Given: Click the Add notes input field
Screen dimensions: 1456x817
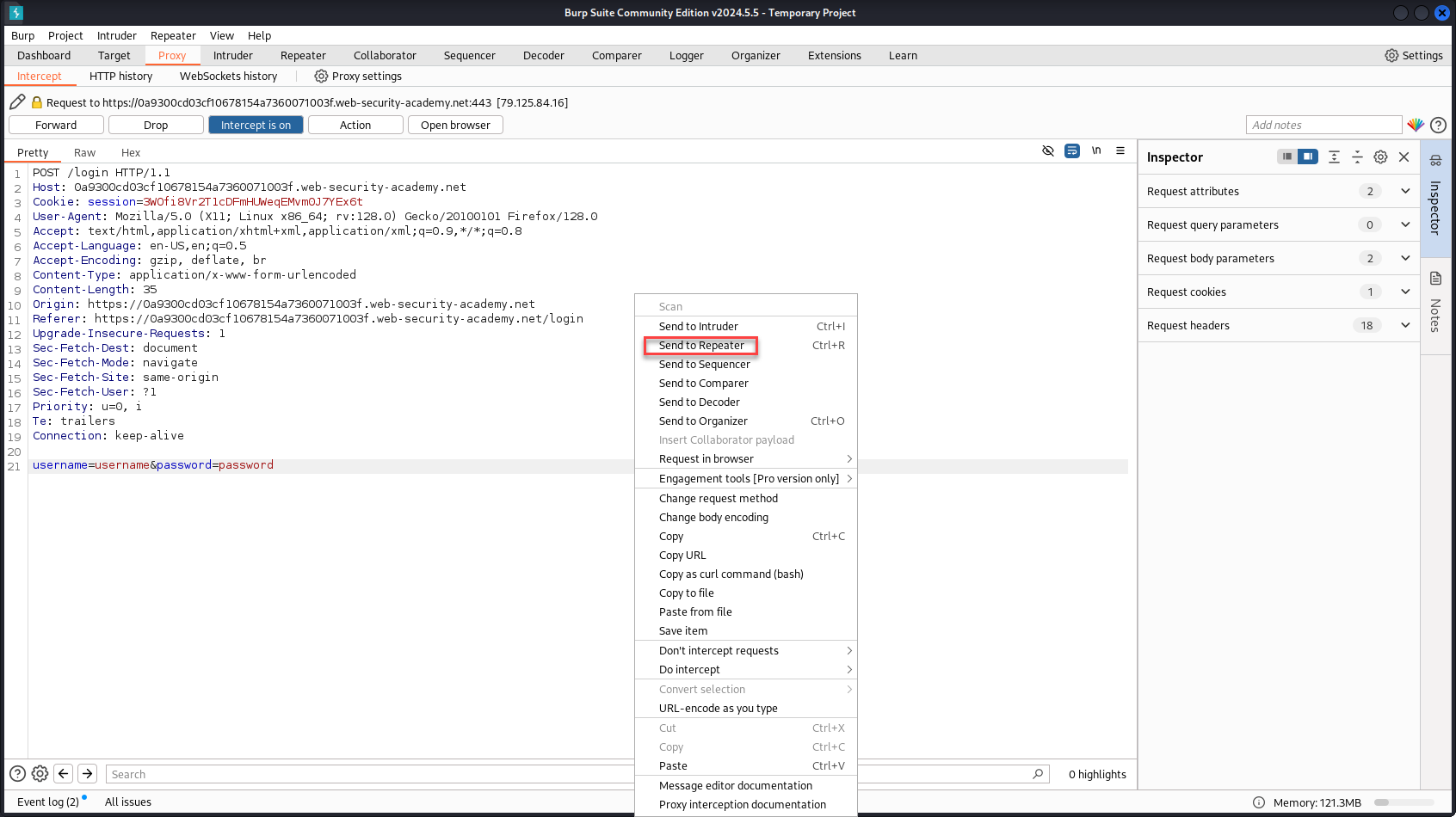Looking at the screenshot, I should (x=1324, y=125).
